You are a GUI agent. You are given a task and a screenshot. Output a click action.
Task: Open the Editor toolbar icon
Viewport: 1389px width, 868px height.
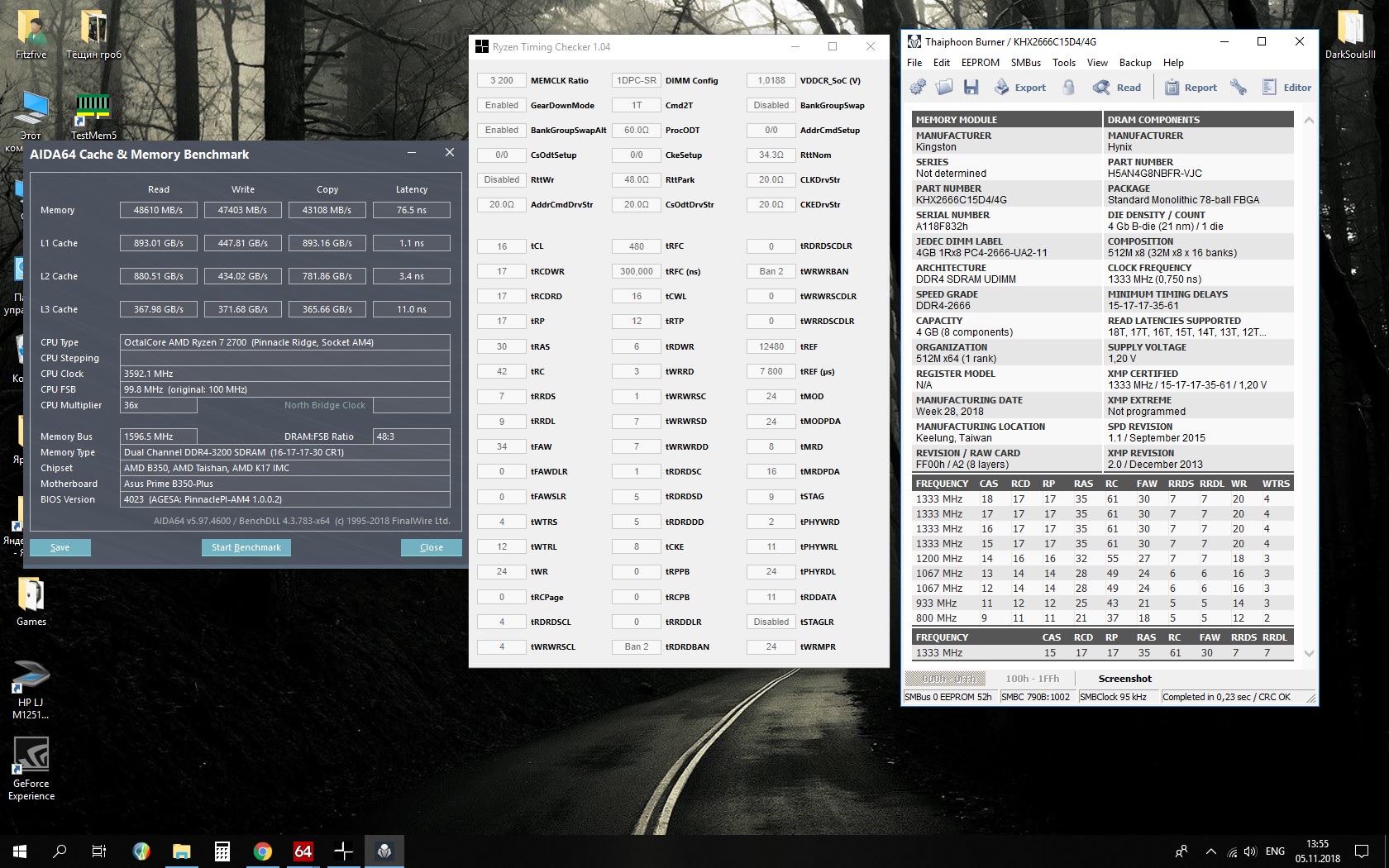pos(1269,88)
